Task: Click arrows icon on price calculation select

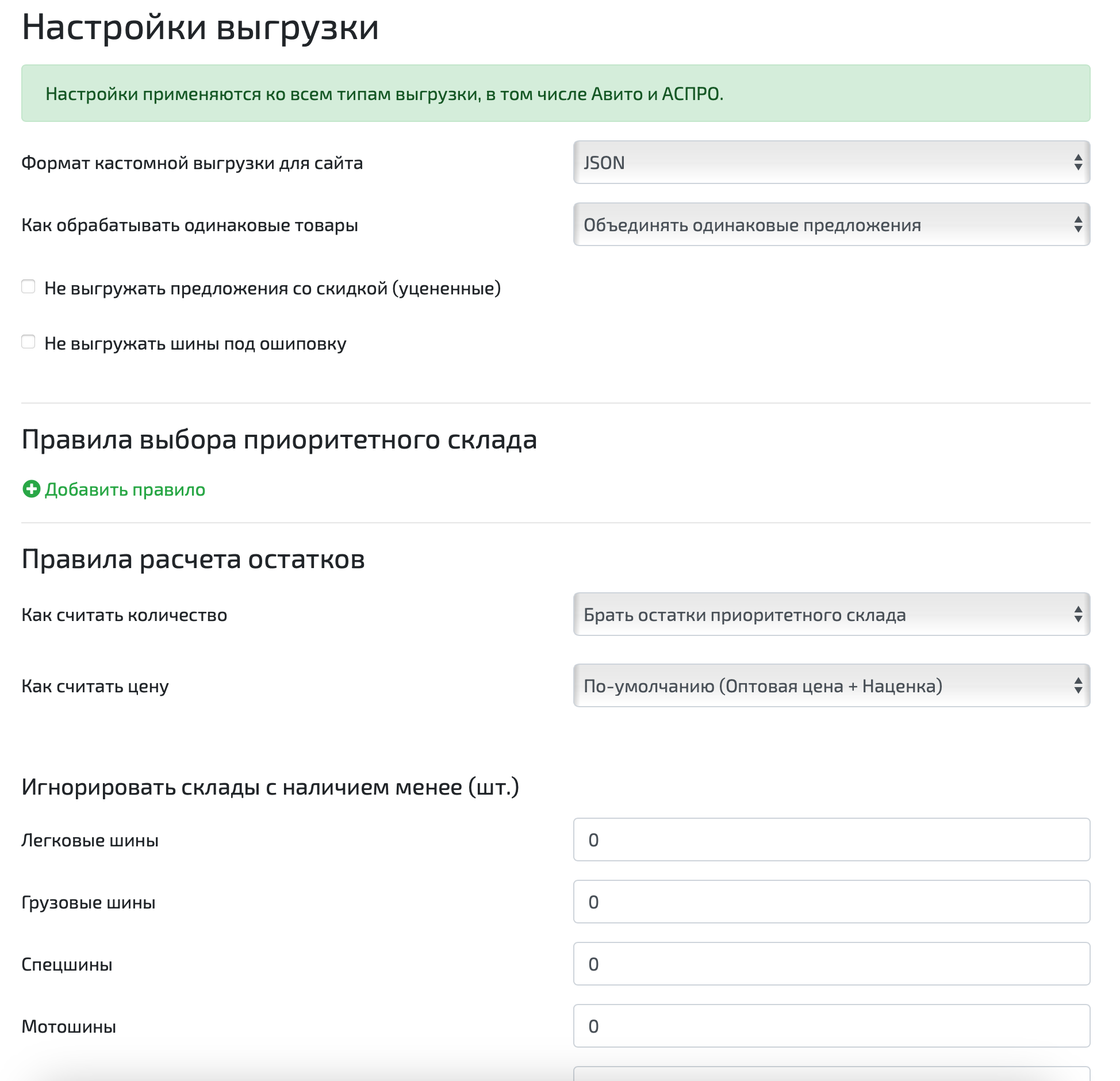Action: (1078, 686)
